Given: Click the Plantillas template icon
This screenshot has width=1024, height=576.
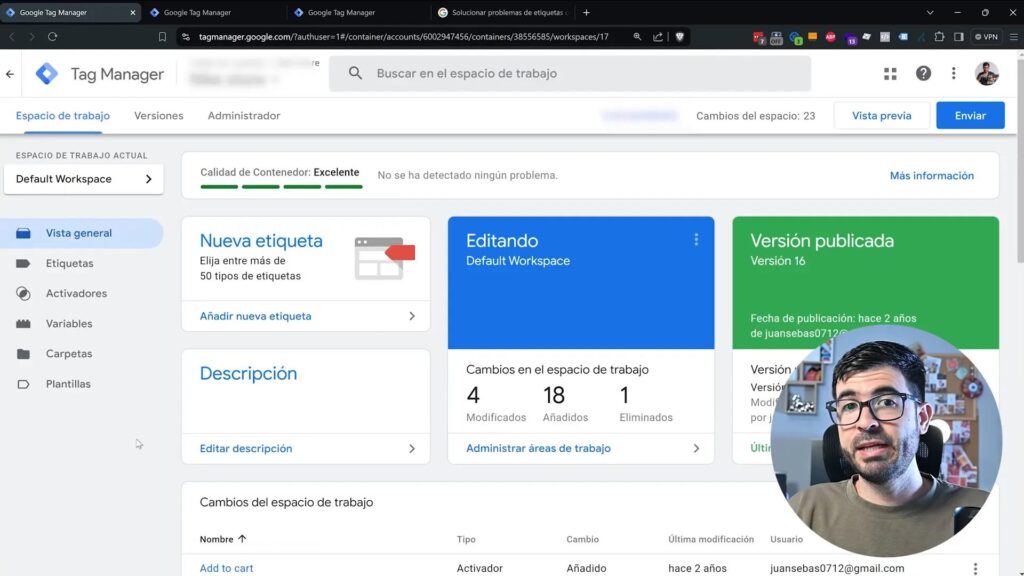Looking at the screenshot, I should click(24, 384).
